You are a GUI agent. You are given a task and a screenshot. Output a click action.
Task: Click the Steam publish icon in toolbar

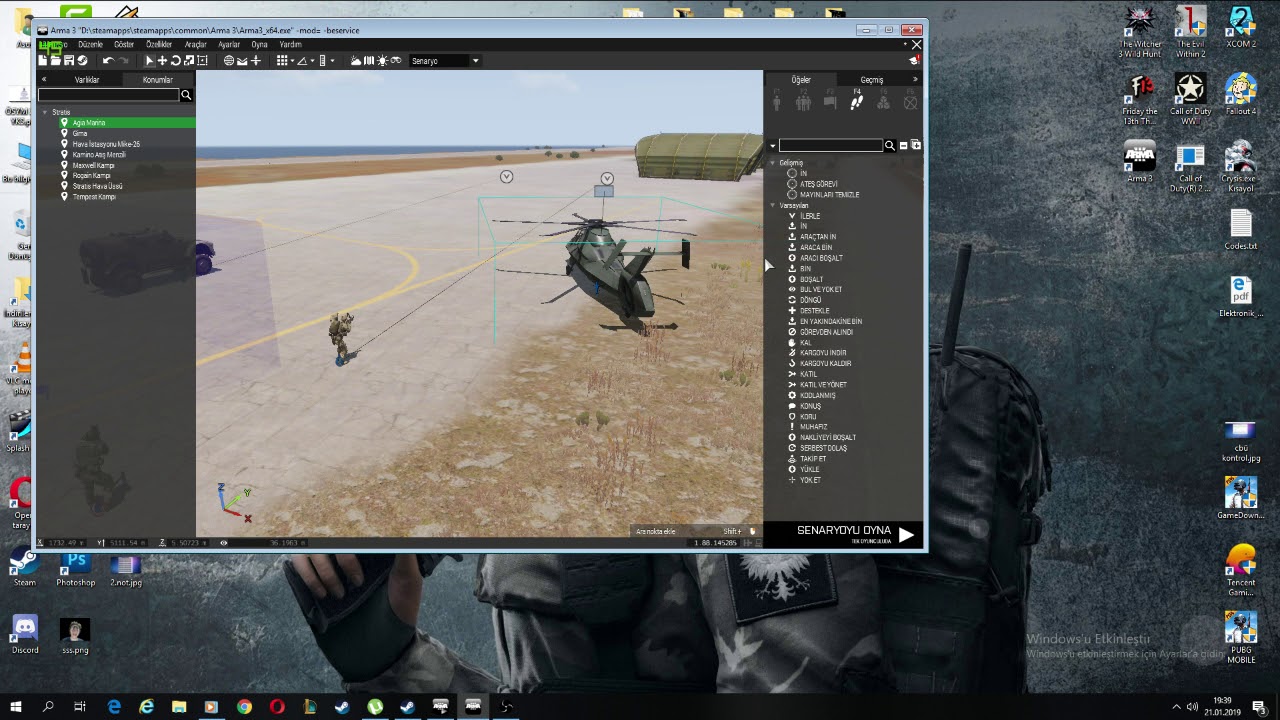click(82, 61)
